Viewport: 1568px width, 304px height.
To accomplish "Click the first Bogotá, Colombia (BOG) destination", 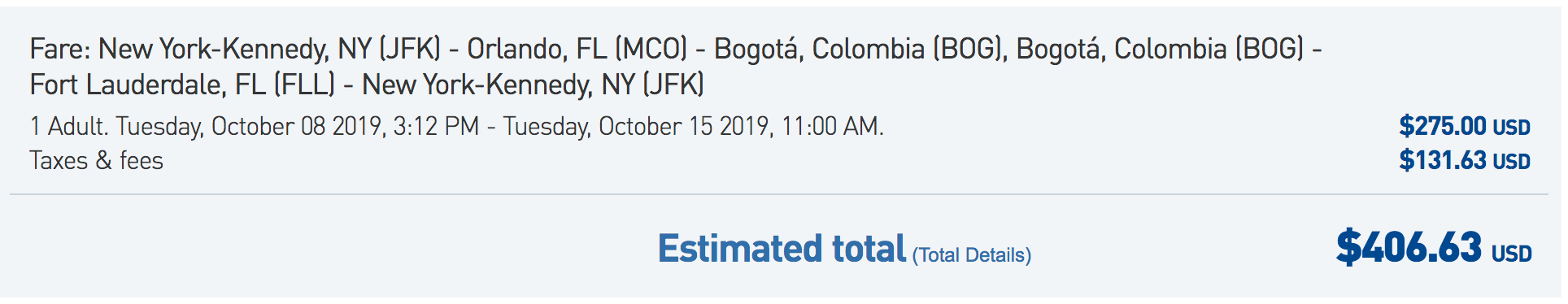I will click(x=860, y=49).
